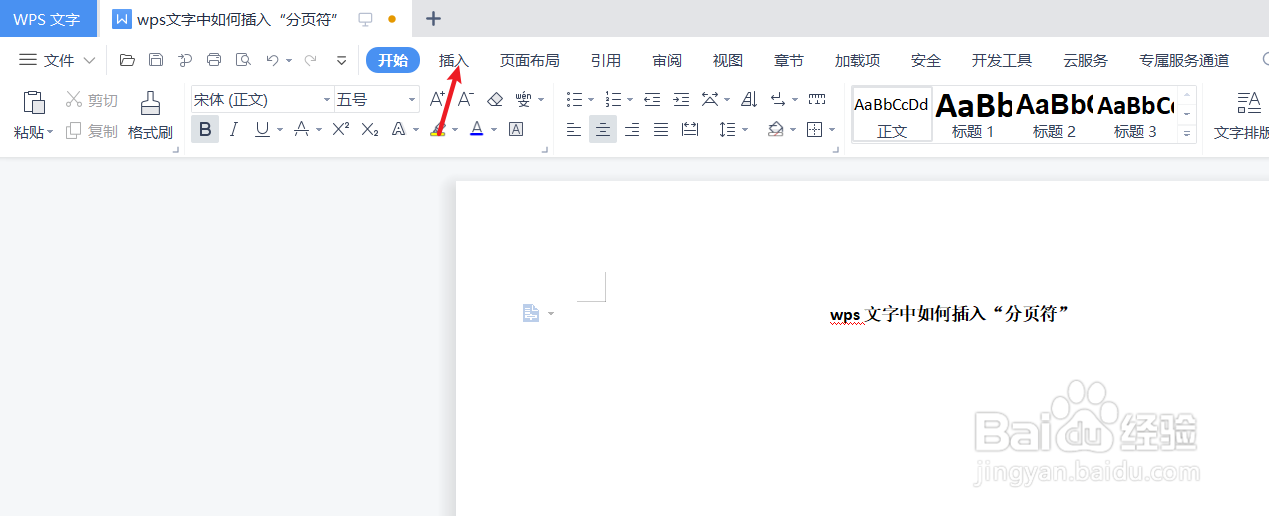
Task: Expand the 文件 menu dropdown arrow
Action: pos(89,60)
